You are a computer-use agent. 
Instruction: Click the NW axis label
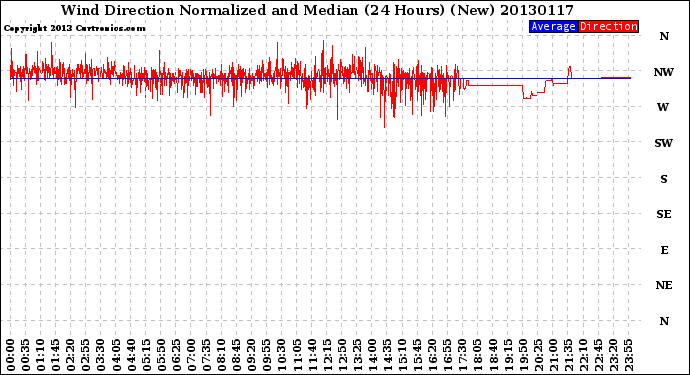(663, 72)
